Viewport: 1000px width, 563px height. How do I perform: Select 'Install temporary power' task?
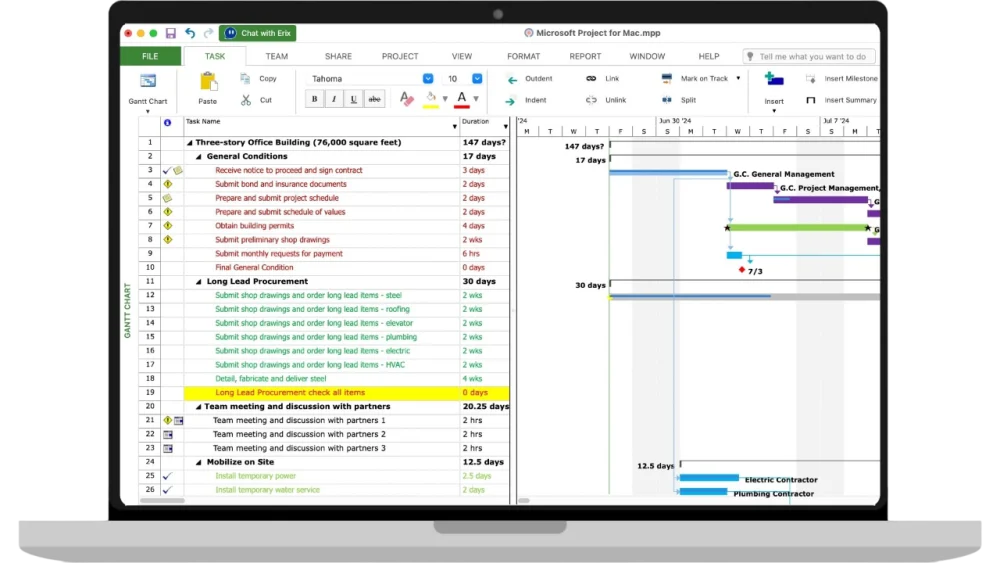(x=256, y=476)
